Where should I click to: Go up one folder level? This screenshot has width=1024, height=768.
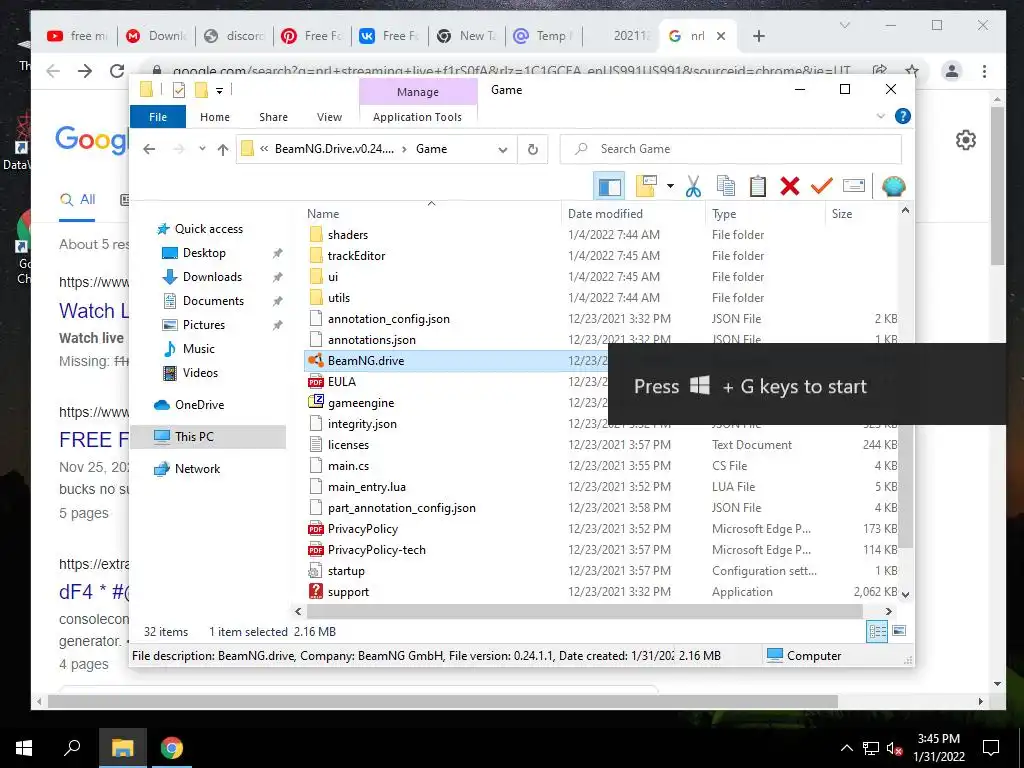point(223,150)
